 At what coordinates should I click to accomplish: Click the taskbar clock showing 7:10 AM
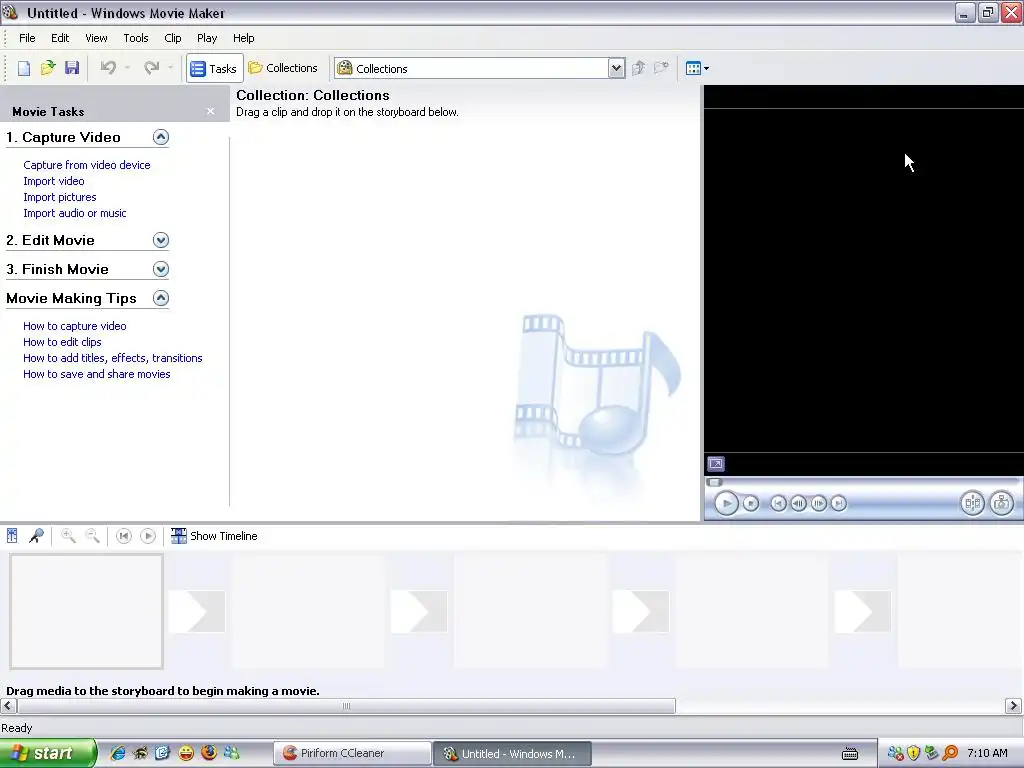click(x=987, y=753)
